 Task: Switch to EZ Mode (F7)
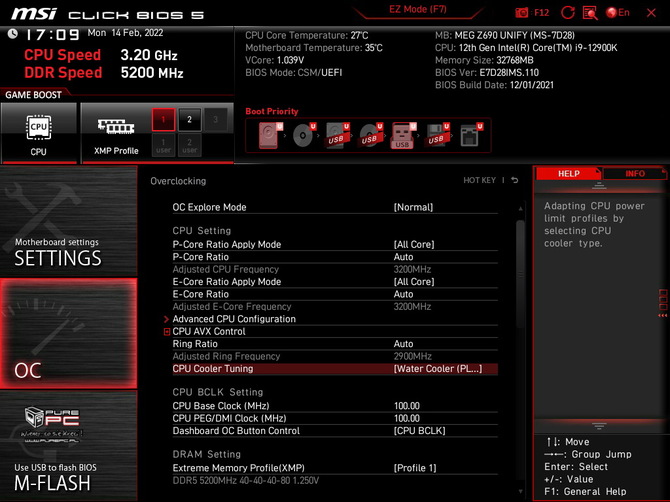pyautogui.click(x=417, y=9)
